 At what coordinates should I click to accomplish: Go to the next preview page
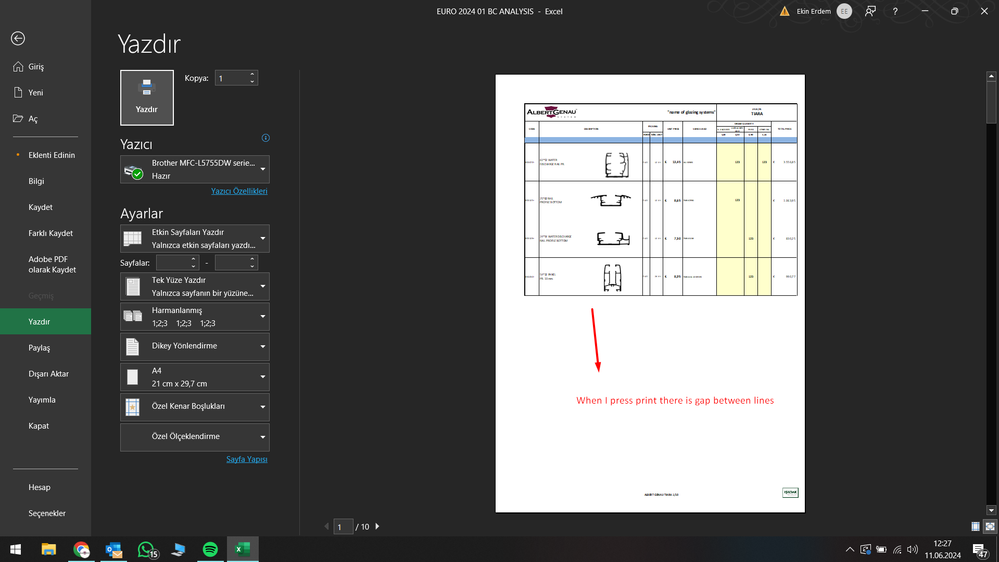(x=377, y=526)
